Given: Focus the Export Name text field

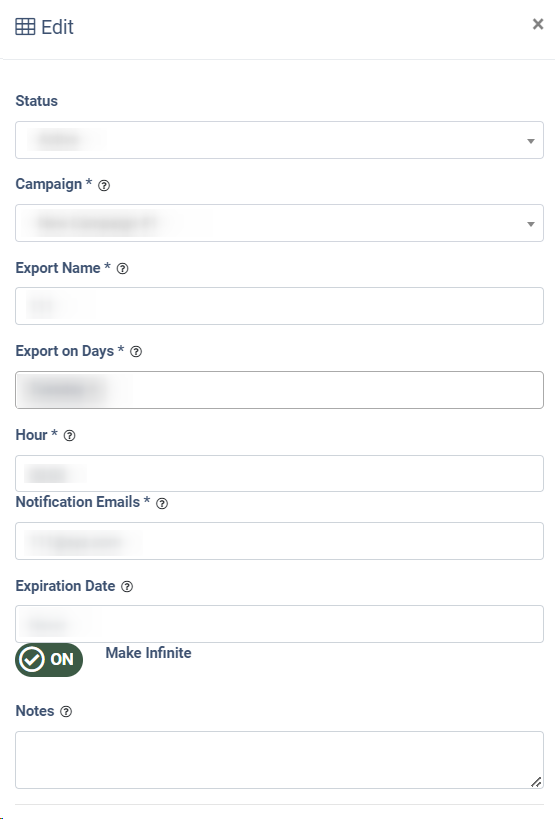Looking at the screenshot, I should [x=279, y=306].
